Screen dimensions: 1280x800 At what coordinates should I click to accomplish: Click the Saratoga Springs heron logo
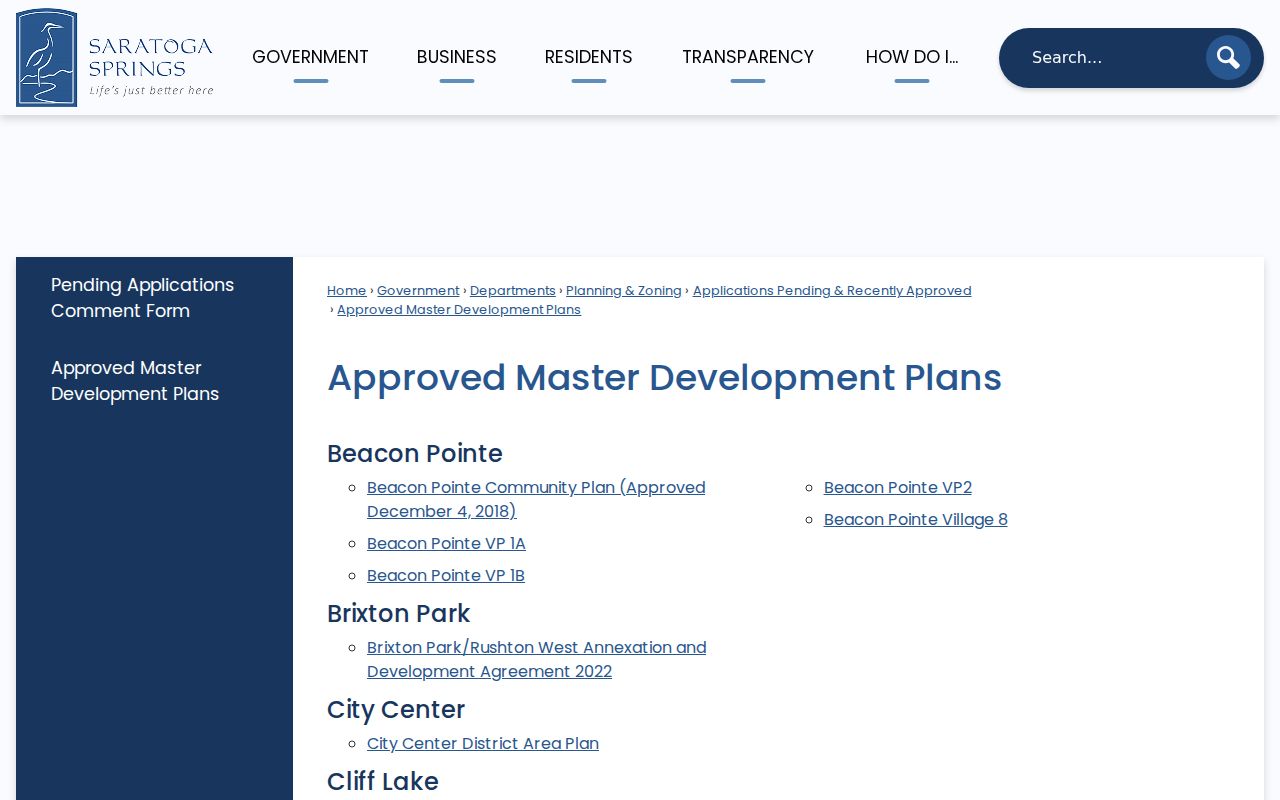click(x=115, y=57)
